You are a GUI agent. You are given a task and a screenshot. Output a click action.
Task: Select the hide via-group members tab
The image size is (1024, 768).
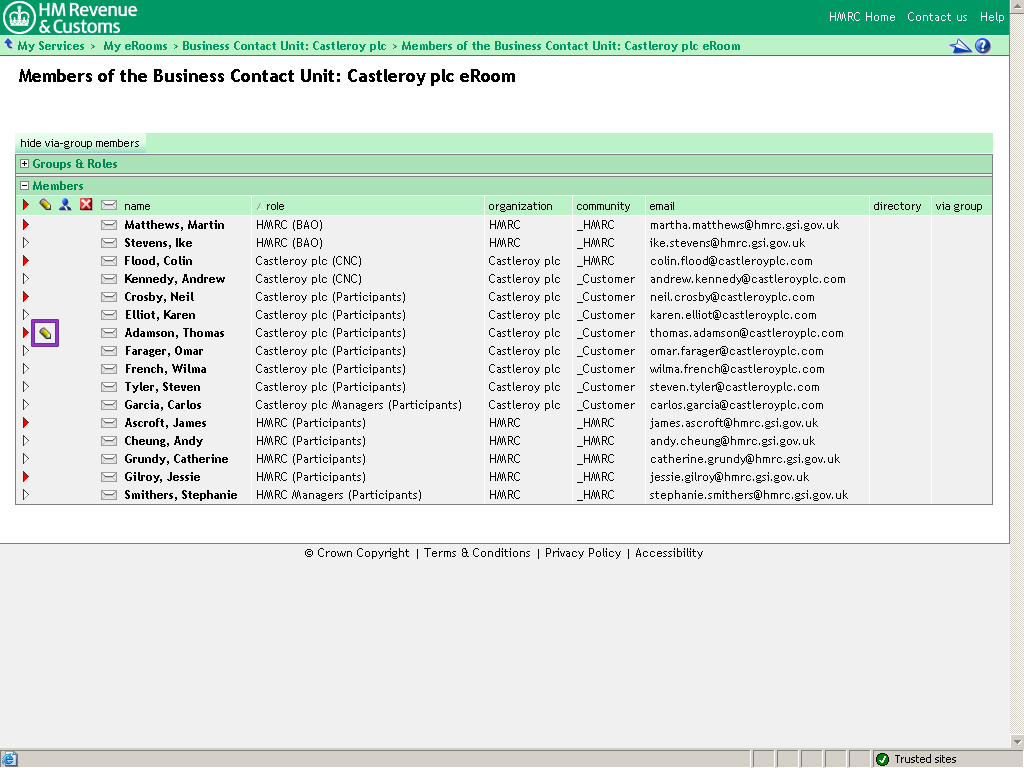click(x=80, y=143)
